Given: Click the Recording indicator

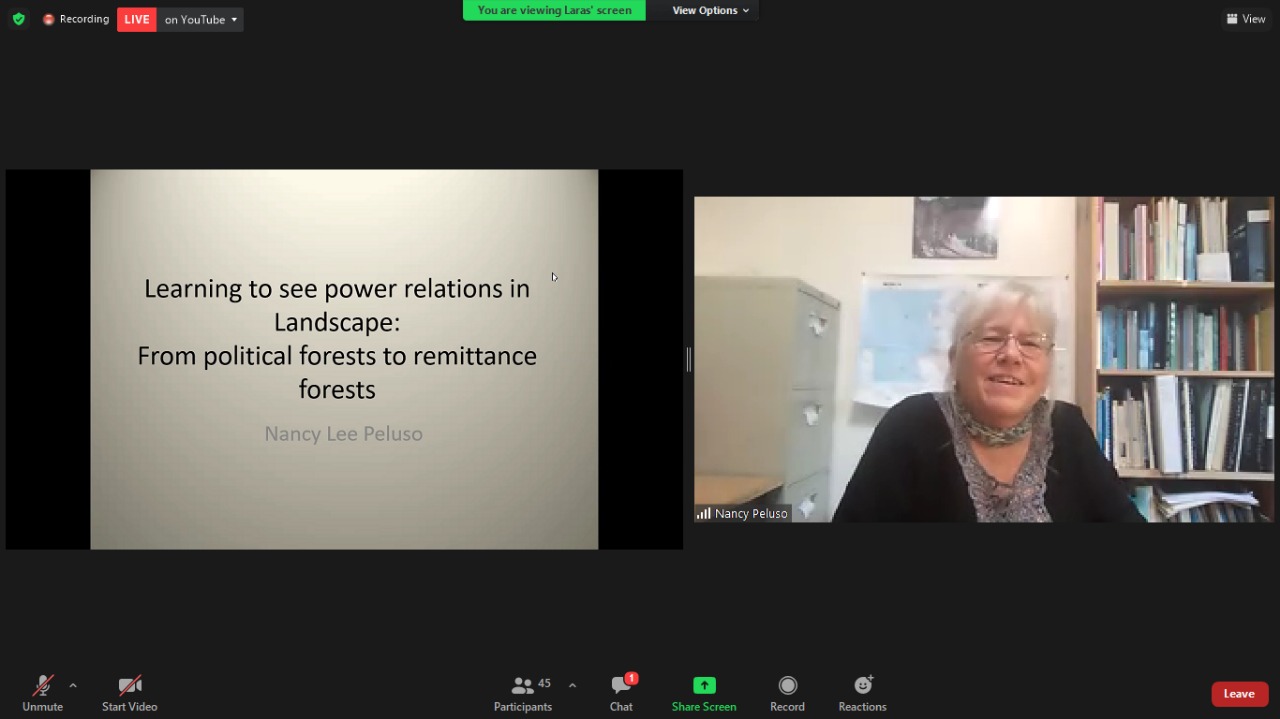Looking at the screenshot, I should pyautogui.click(x=76, y=19).
